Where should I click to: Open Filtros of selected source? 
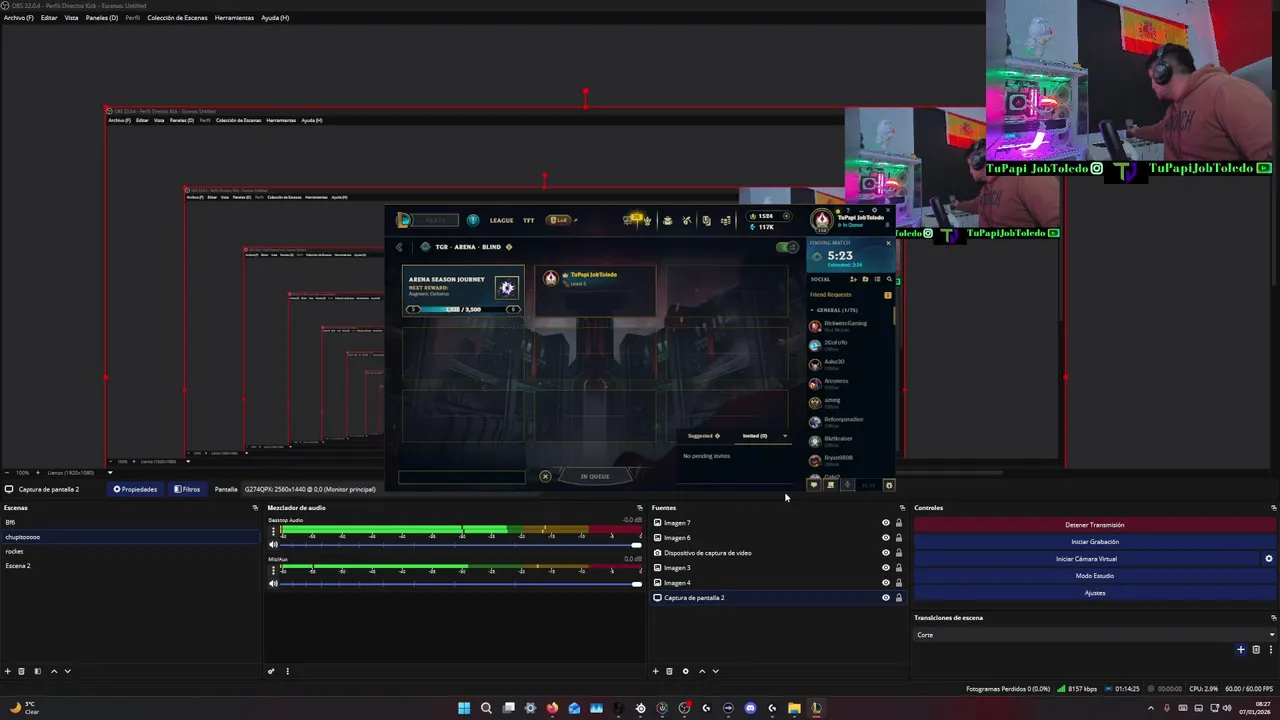point(187,489)
